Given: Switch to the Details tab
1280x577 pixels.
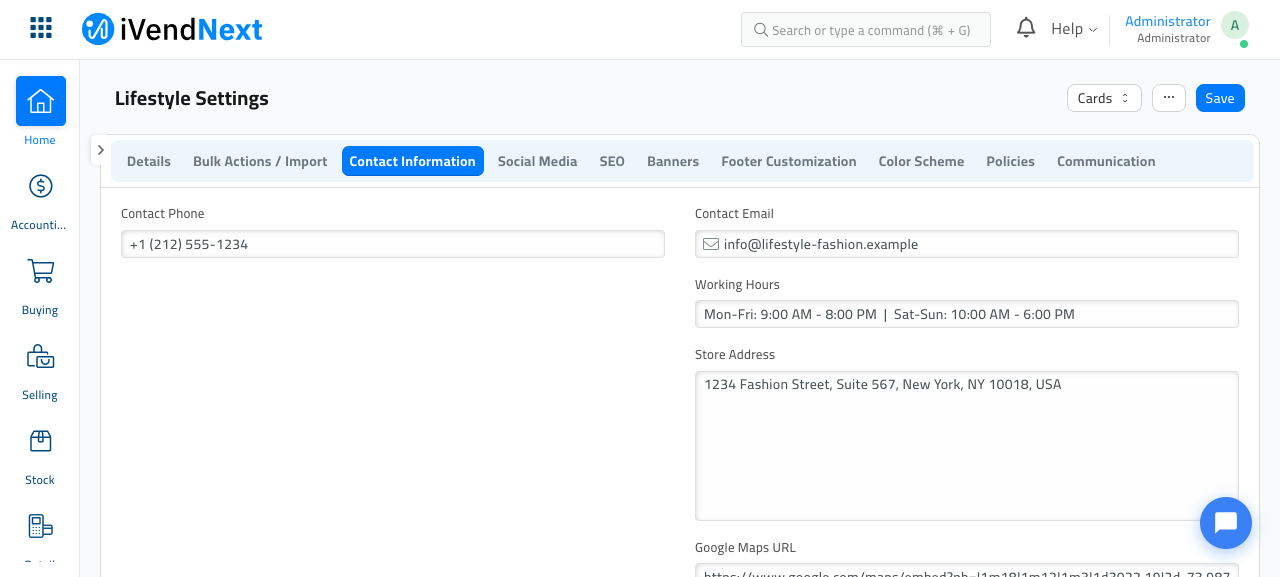Looking at the screenshot, I should point(149,161).
